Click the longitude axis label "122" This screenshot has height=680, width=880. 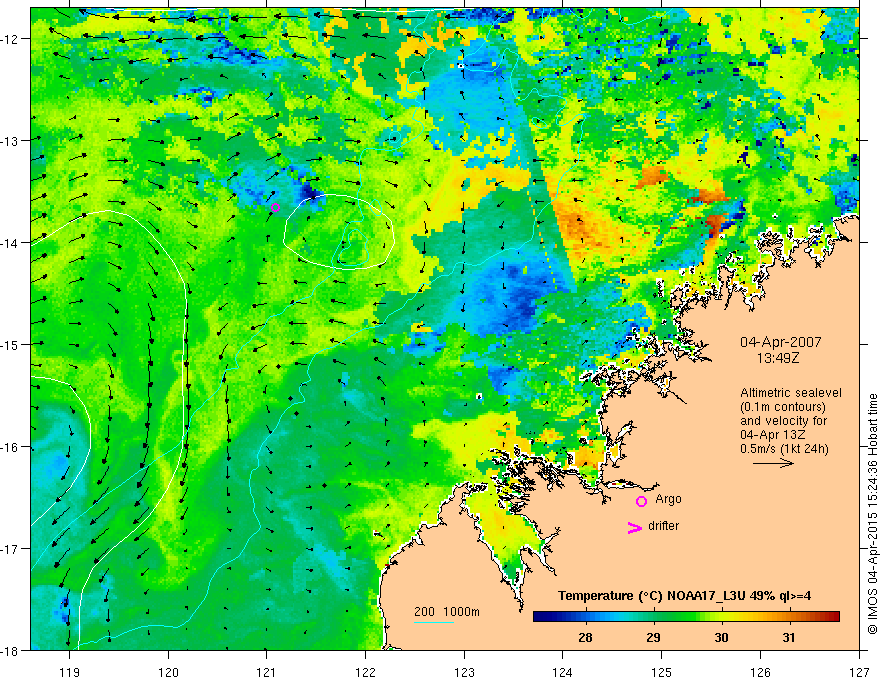[365, 672]
